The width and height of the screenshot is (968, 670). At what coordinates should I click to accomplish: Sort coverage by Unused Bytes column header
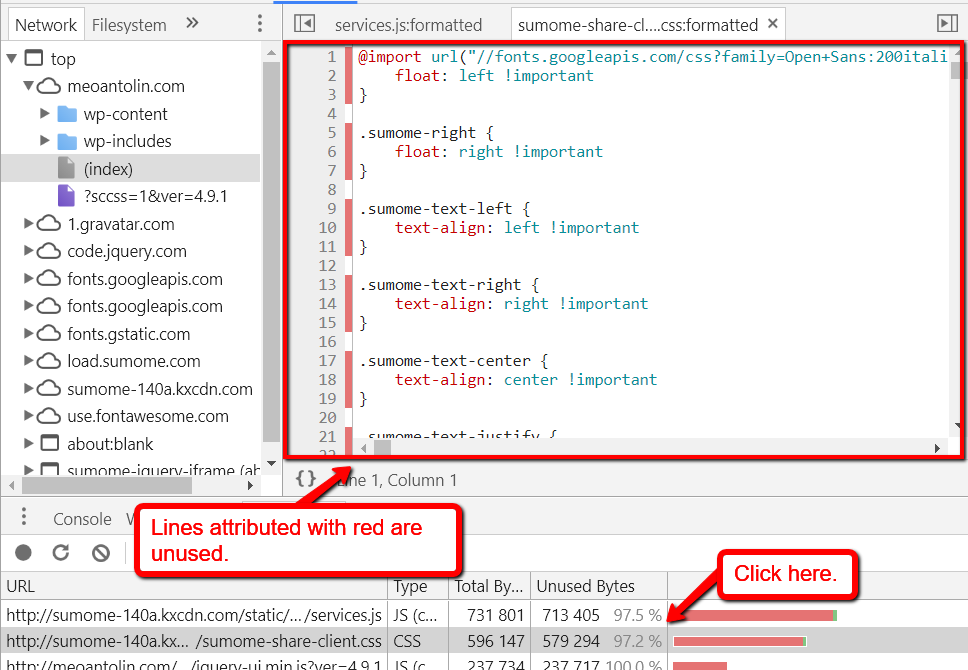(x=586, y=586)
